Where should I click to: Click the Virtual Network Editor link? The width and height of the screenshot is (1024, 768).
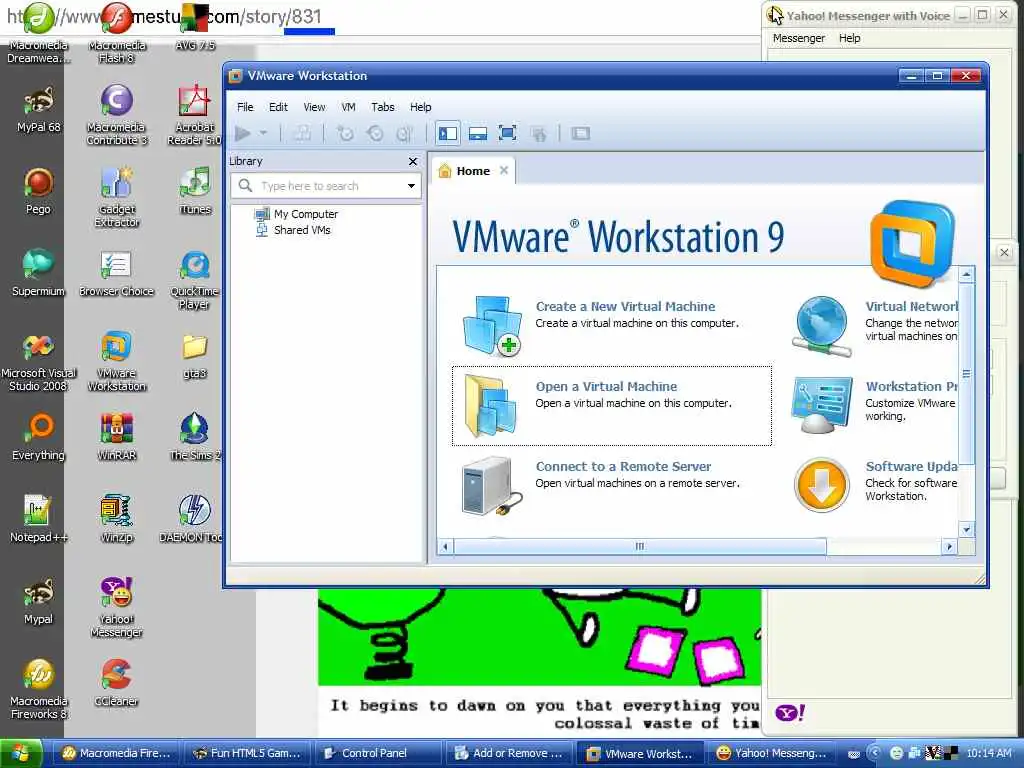[912, 306]
